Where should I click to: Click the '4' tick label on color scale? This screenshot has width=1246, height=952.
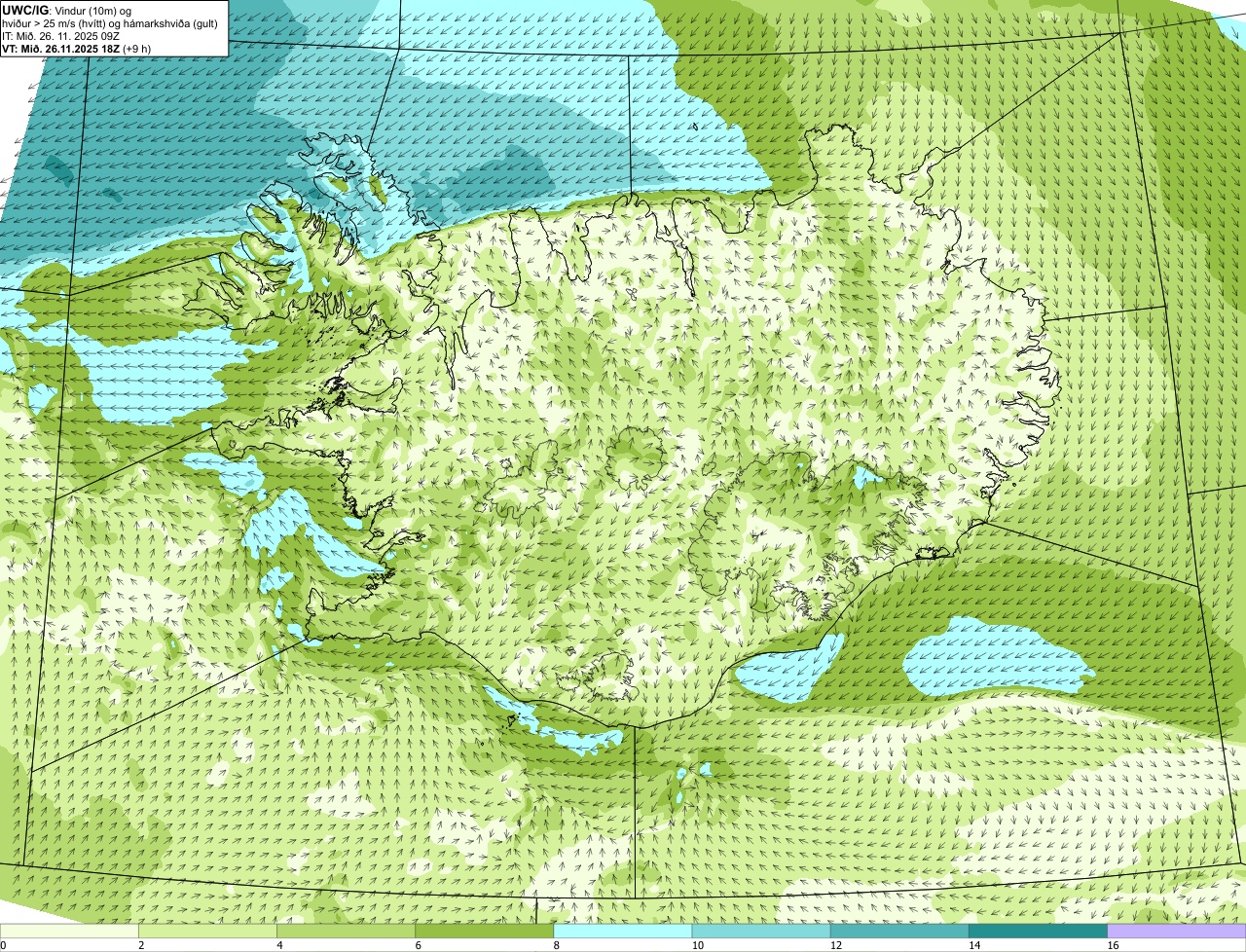pyautogui.click(x=280, y=945)
